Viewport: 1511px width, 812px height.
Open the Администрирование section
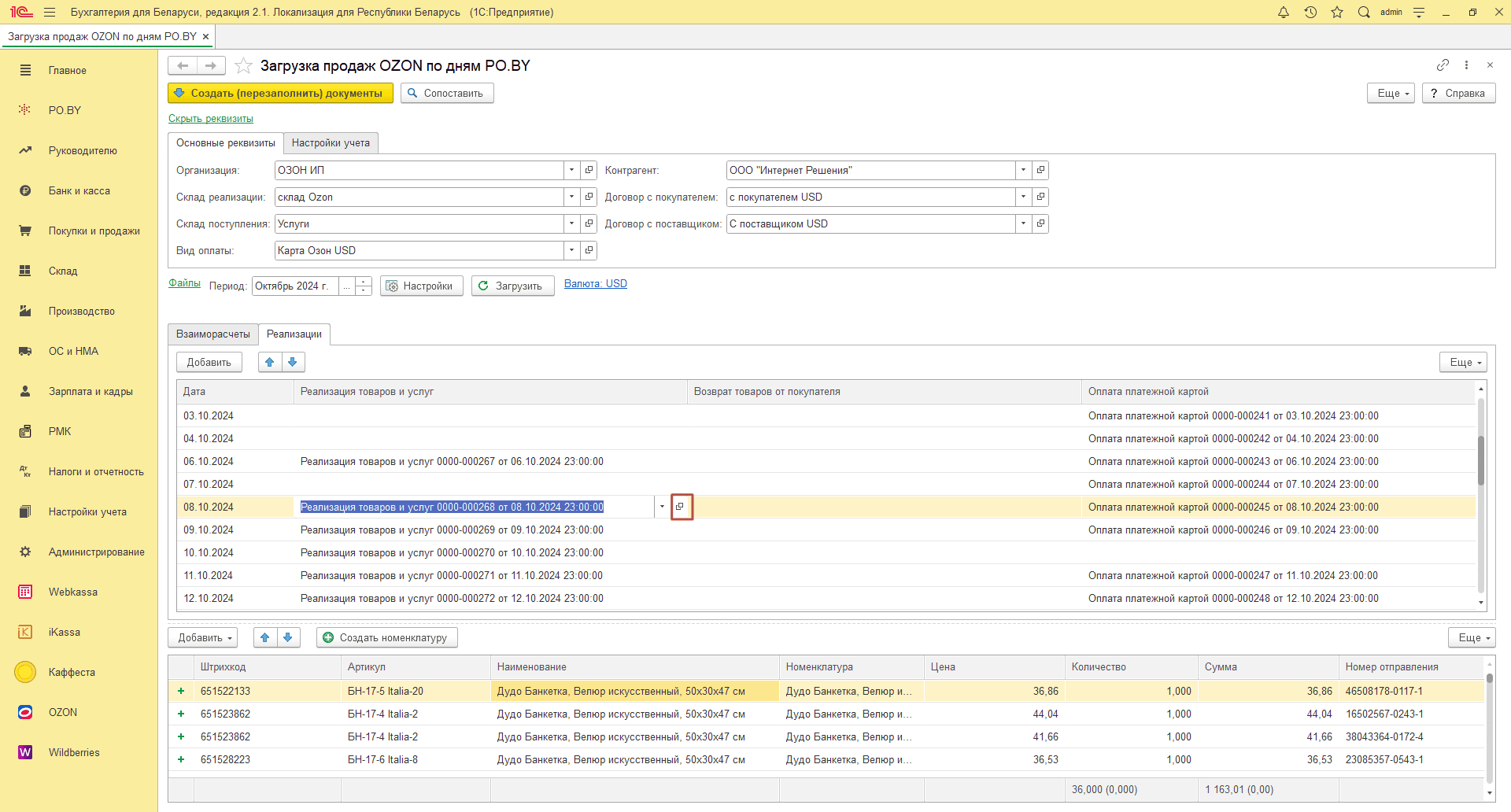click(x=96, y=552)
